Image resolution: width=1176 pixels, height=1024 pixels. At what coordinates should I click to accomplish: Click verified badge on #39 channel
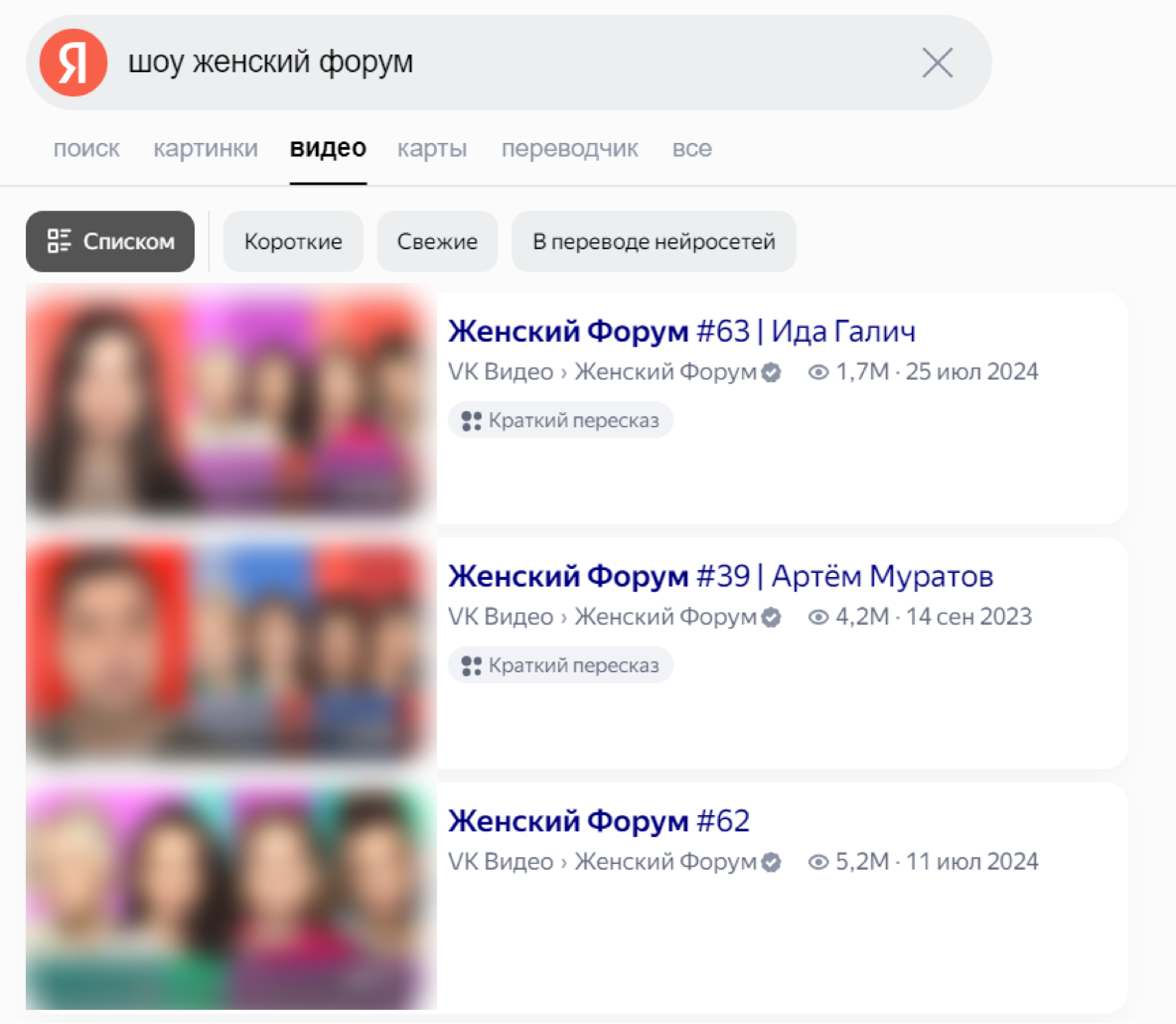[x=771, y=618]
